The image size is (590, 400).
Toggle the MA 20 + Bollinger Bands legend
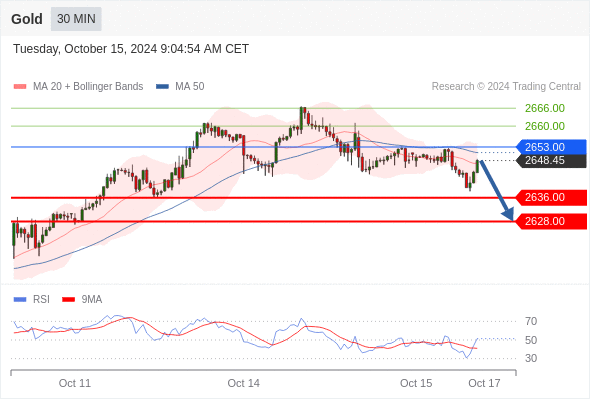click(x=78, y=87)
